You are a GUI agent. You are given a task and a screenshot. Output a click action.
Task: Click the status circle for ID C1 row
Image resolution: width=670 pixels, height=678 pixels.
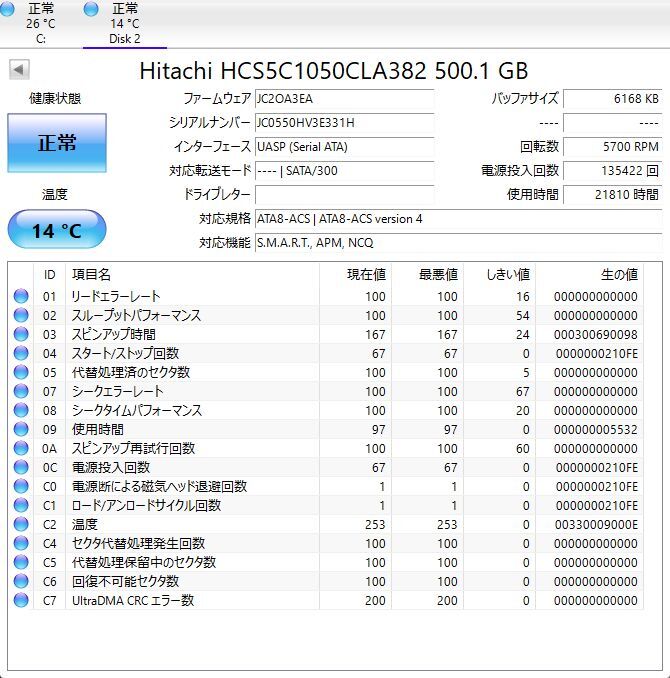(21, 505)
